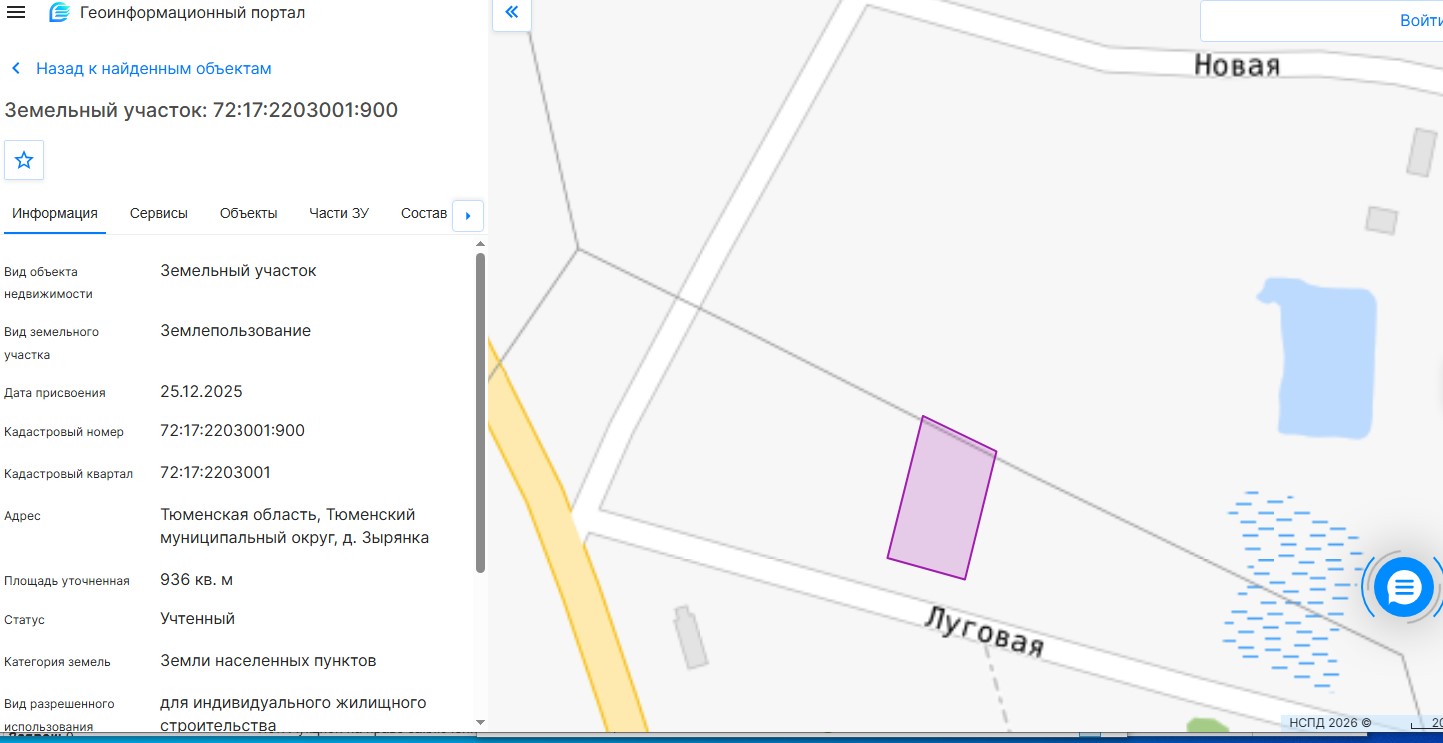This screenshot has height=743, width=1443.
Task: Open the chat assistant bubble
Action: click(1404, 587)
